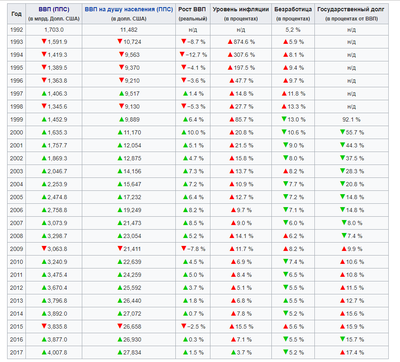Click the red down arrow beside −7.8 %

click(x=183, y=248)
